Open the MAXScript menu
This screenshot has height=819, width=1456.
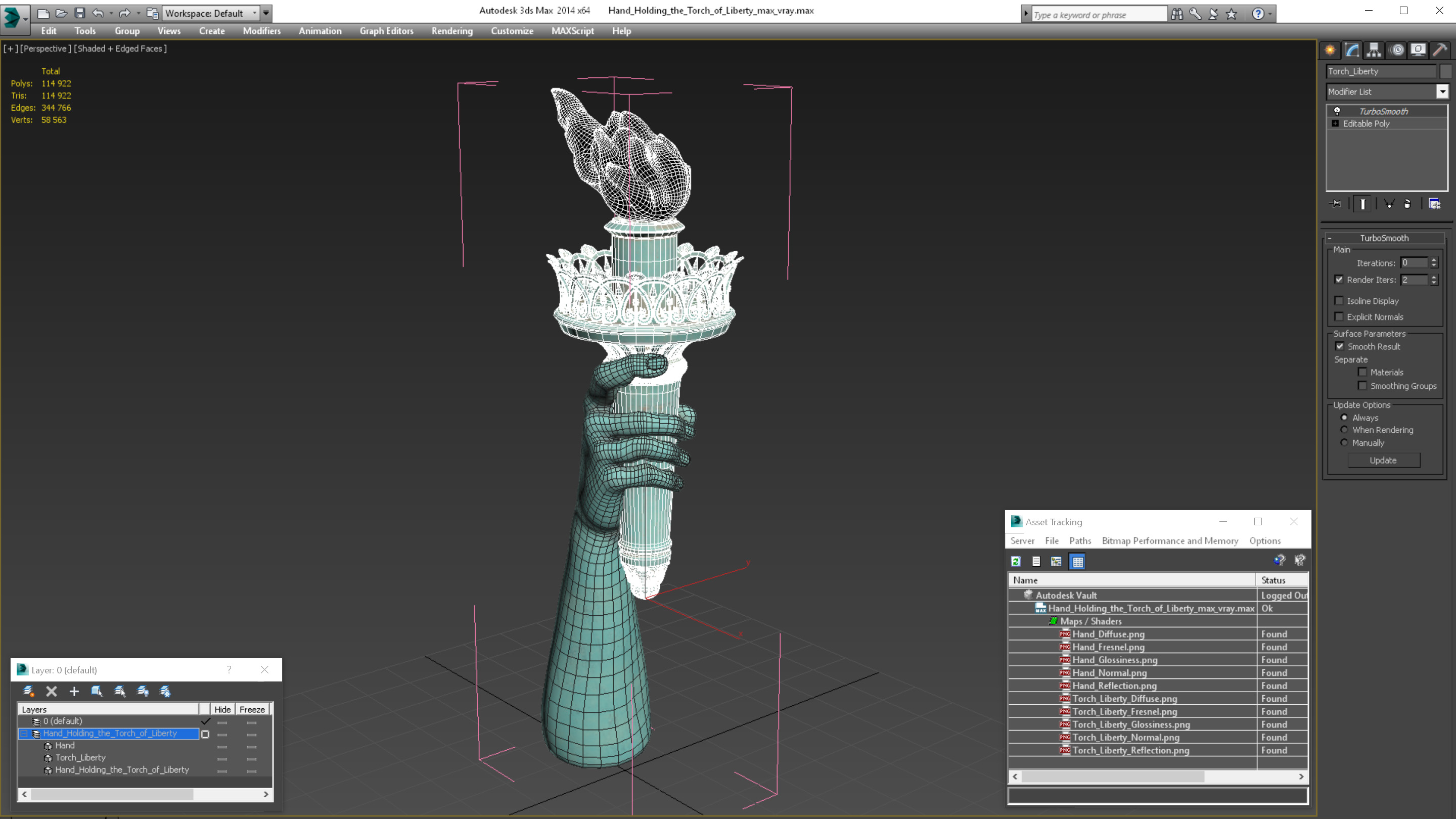point(573,31)
